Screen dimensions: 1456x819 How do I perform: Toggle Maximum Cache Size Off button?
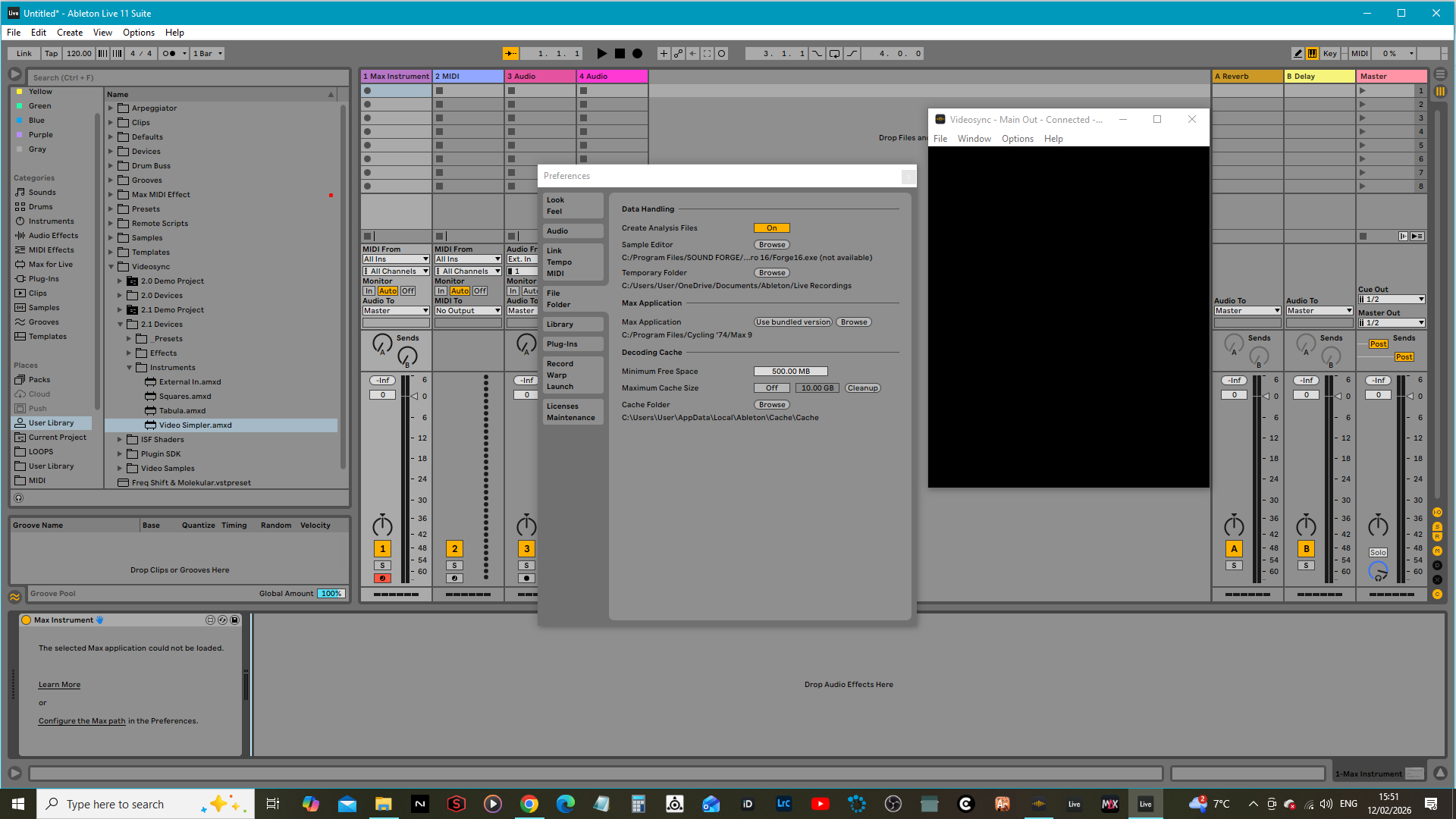[x=772, y=388]
